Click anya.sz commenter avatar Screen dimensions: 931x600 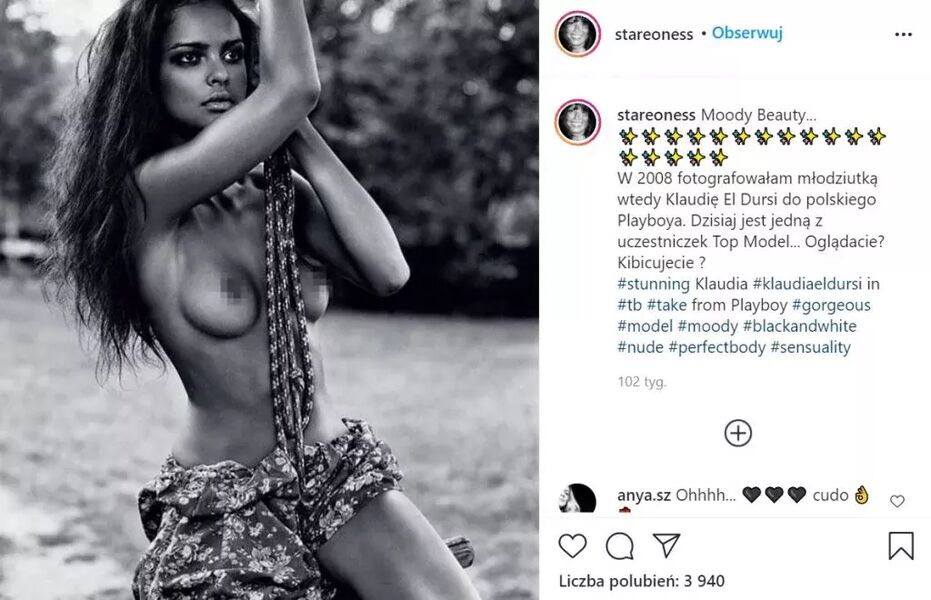pyautogui.click(x=577, y=499)
